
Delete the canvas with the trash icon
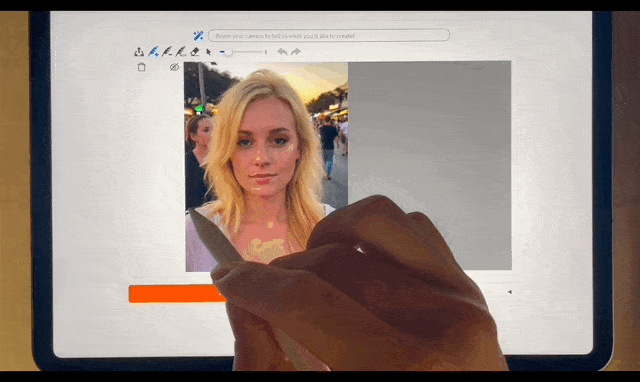142,67
